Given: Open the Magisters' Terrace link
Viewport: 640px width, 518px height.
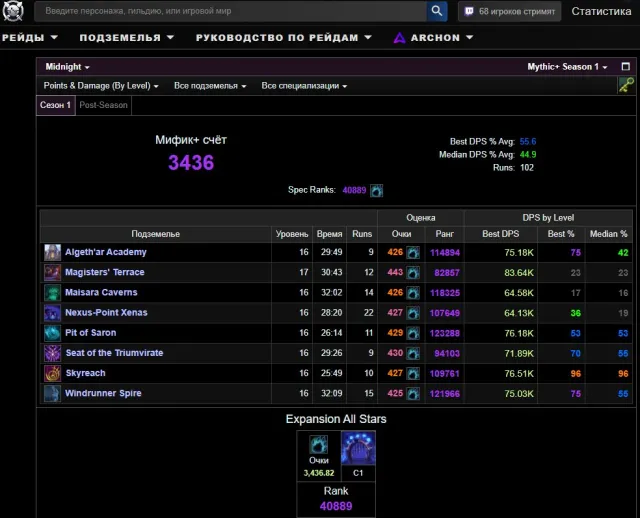Looking at the screenshot, I should click(x=105, y=272).
